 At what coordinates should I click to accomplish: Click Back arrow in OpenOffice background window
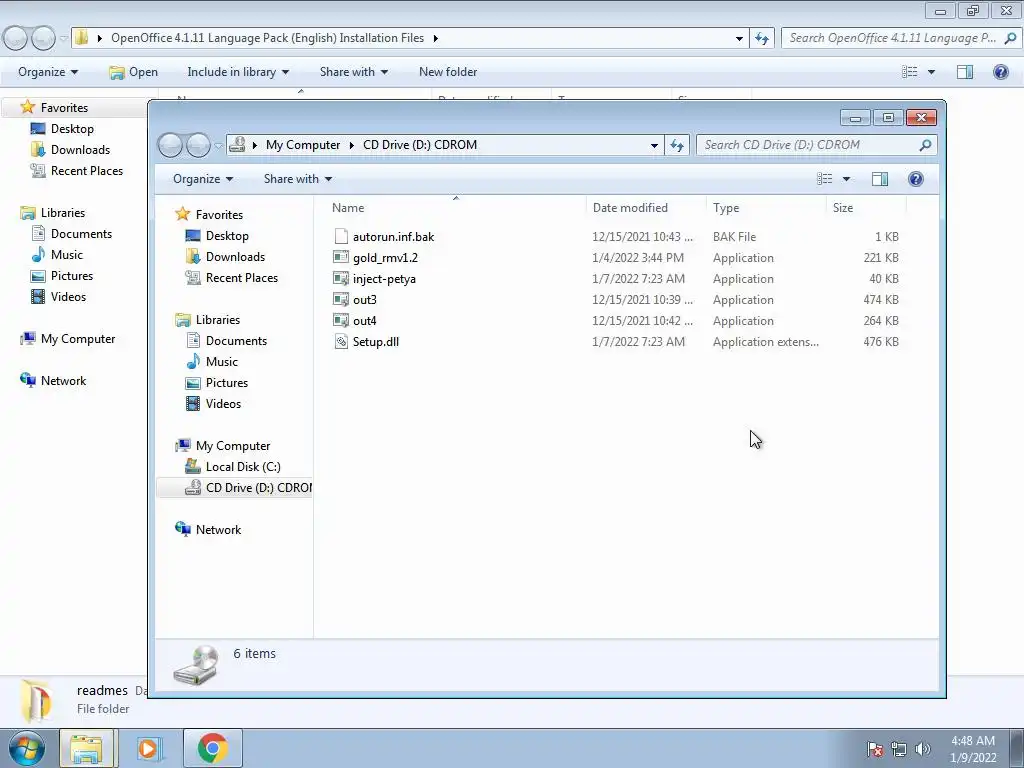click(x=16, y=38)
